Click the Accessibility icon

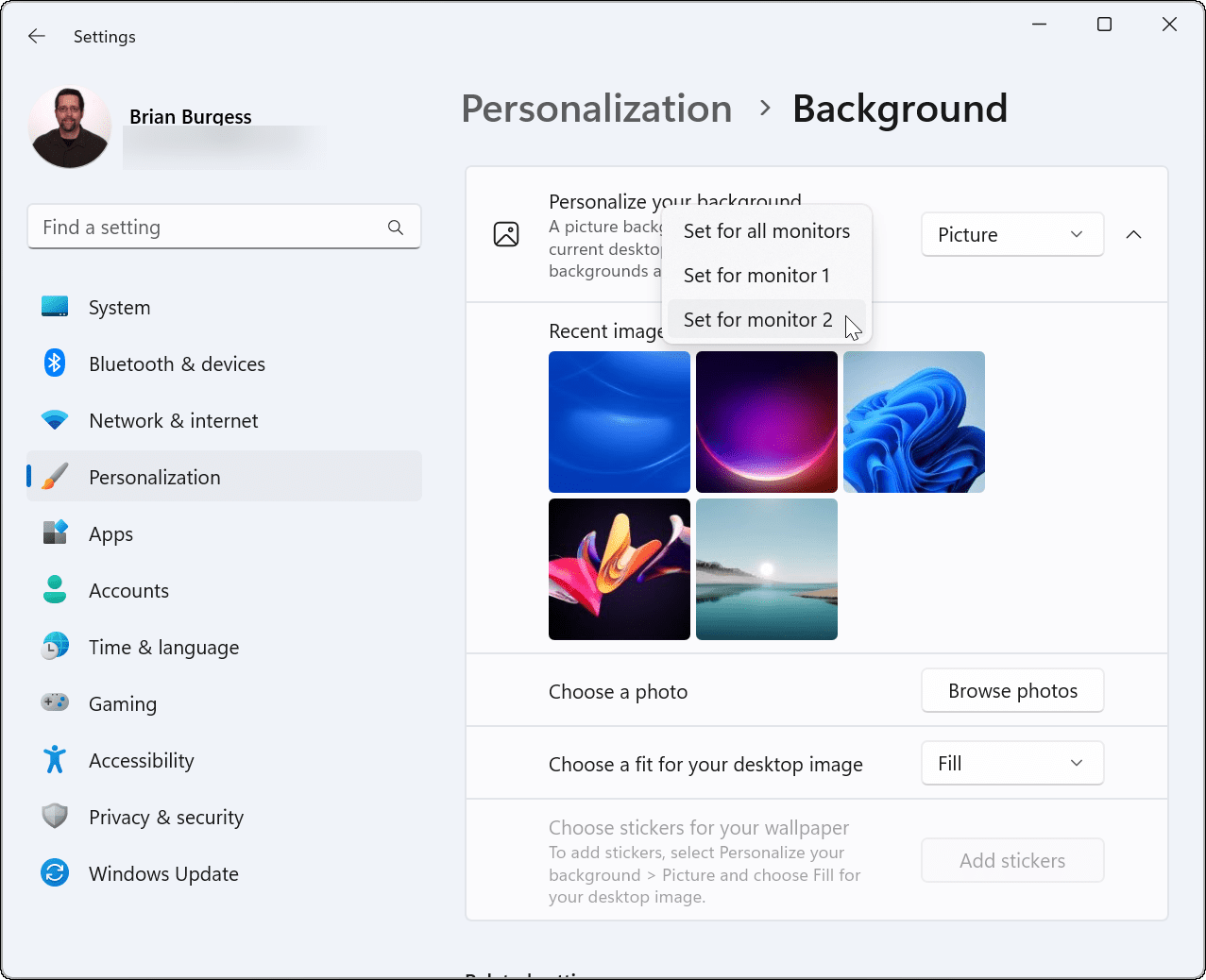55,760
